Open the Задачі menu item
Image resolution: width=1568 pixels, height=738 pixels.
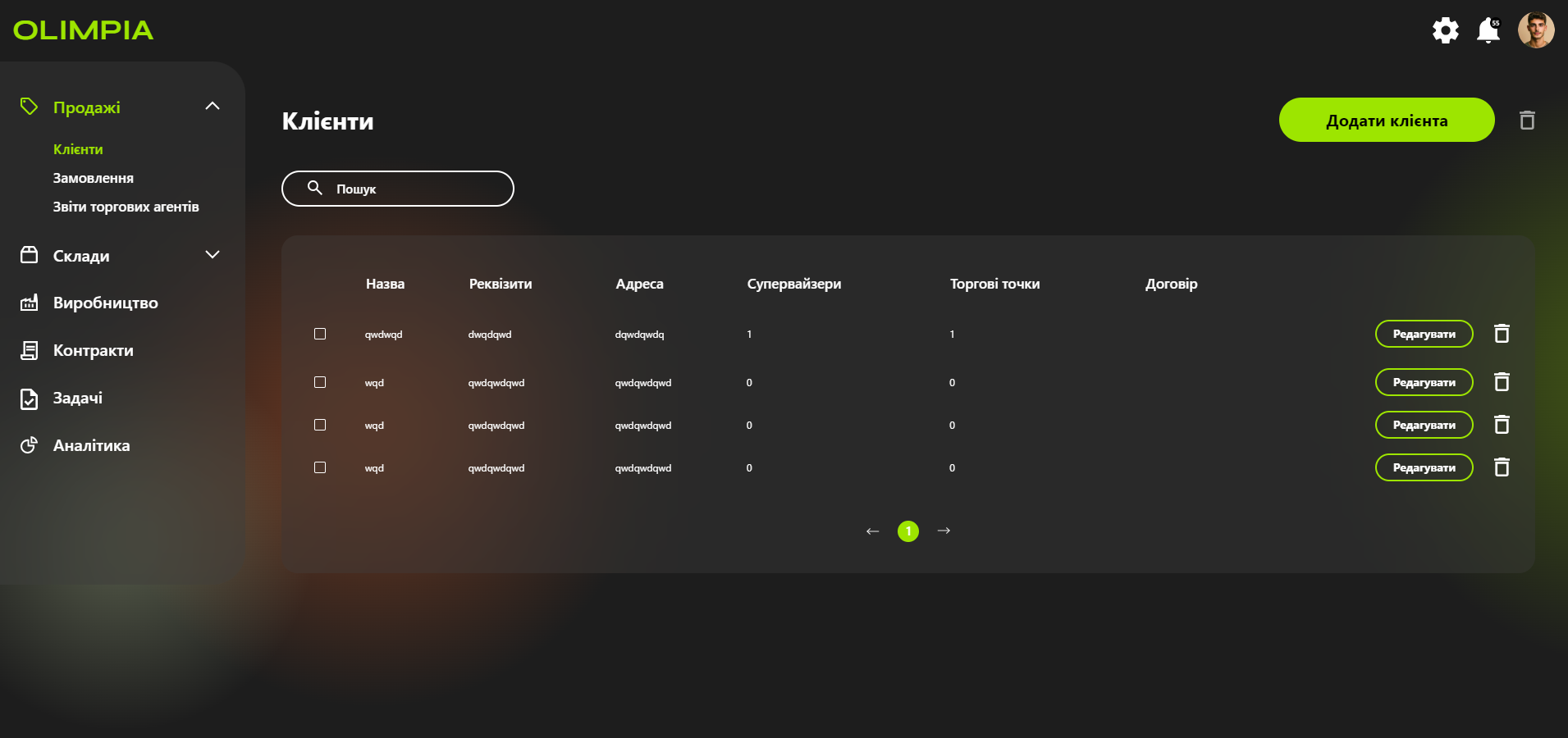point(78,398)
